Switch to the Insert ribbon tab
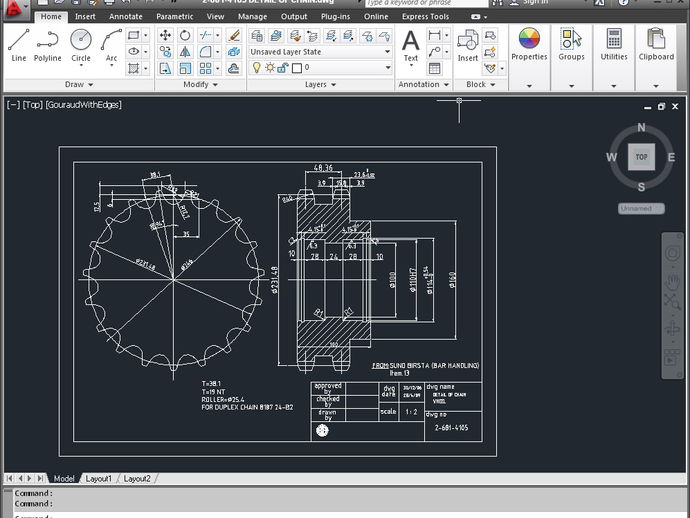Screen dimensions: 690x518 point(85,17)
